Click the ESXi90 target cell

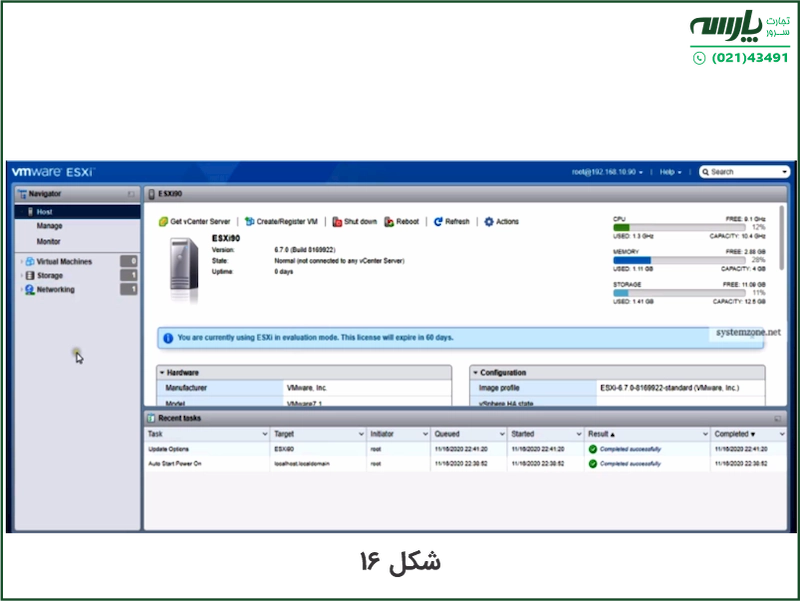284,449
